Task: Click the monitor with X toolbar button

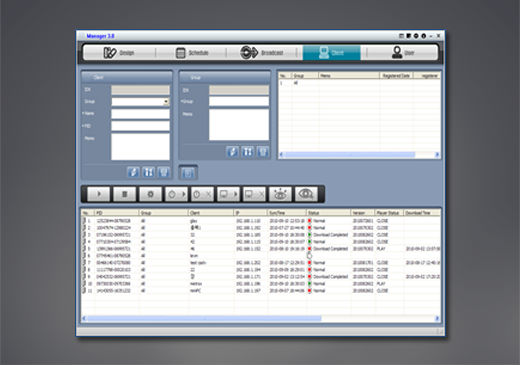Action: coord(254,194)
